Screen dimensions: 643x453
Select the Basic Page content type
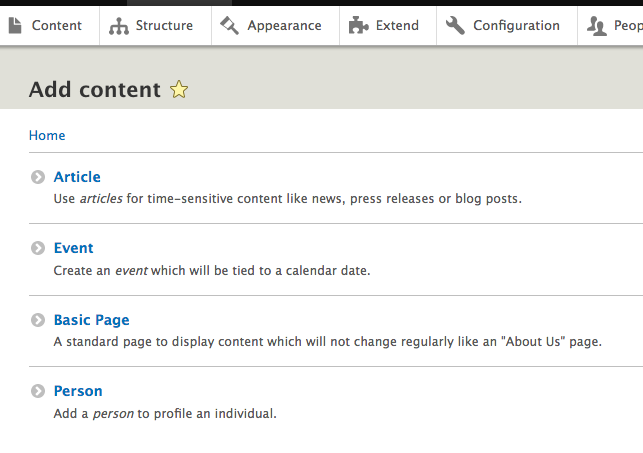click(x=91, y=320)
